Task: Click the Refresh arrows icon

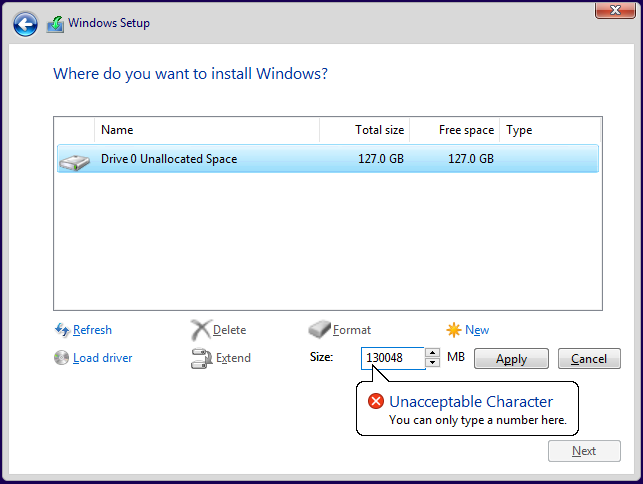Action: 62,330
